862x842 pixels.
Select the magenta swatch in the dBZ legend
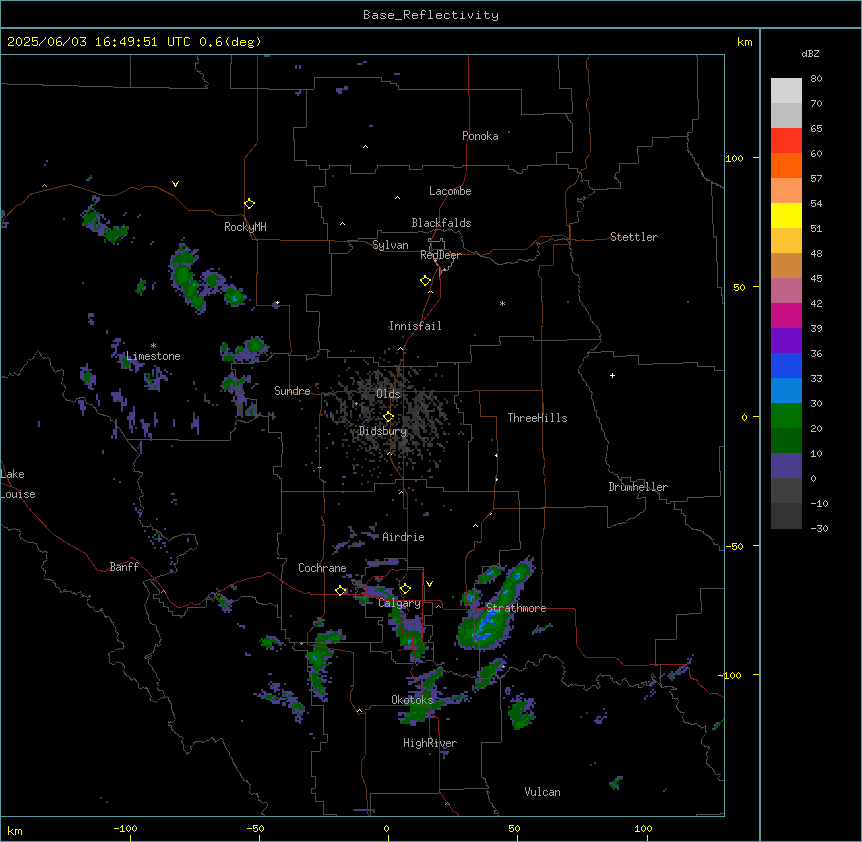[x=786, y=315]
